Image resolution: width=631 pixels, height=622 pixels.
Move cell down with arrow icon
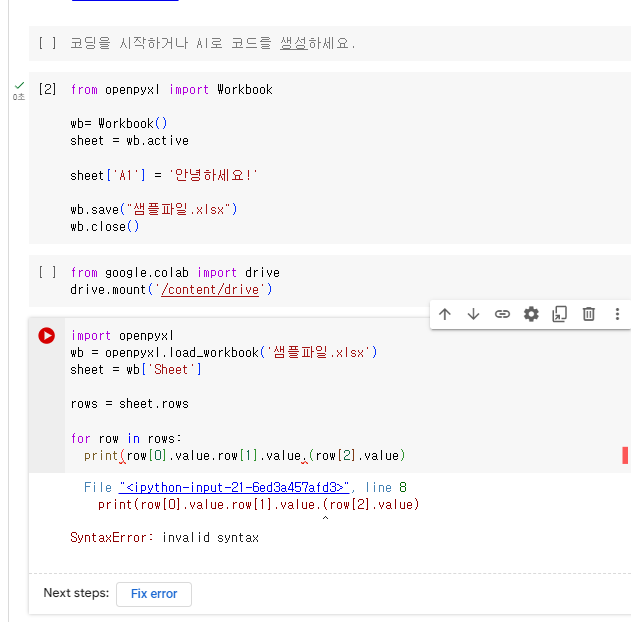tap(473, 314)
